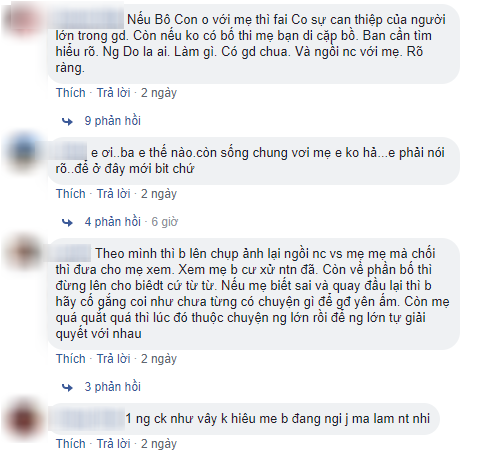The height and width of the screenshot is (461, 489).
Task: Open blurred name of last commenter
Action: [x=89, y=418]
